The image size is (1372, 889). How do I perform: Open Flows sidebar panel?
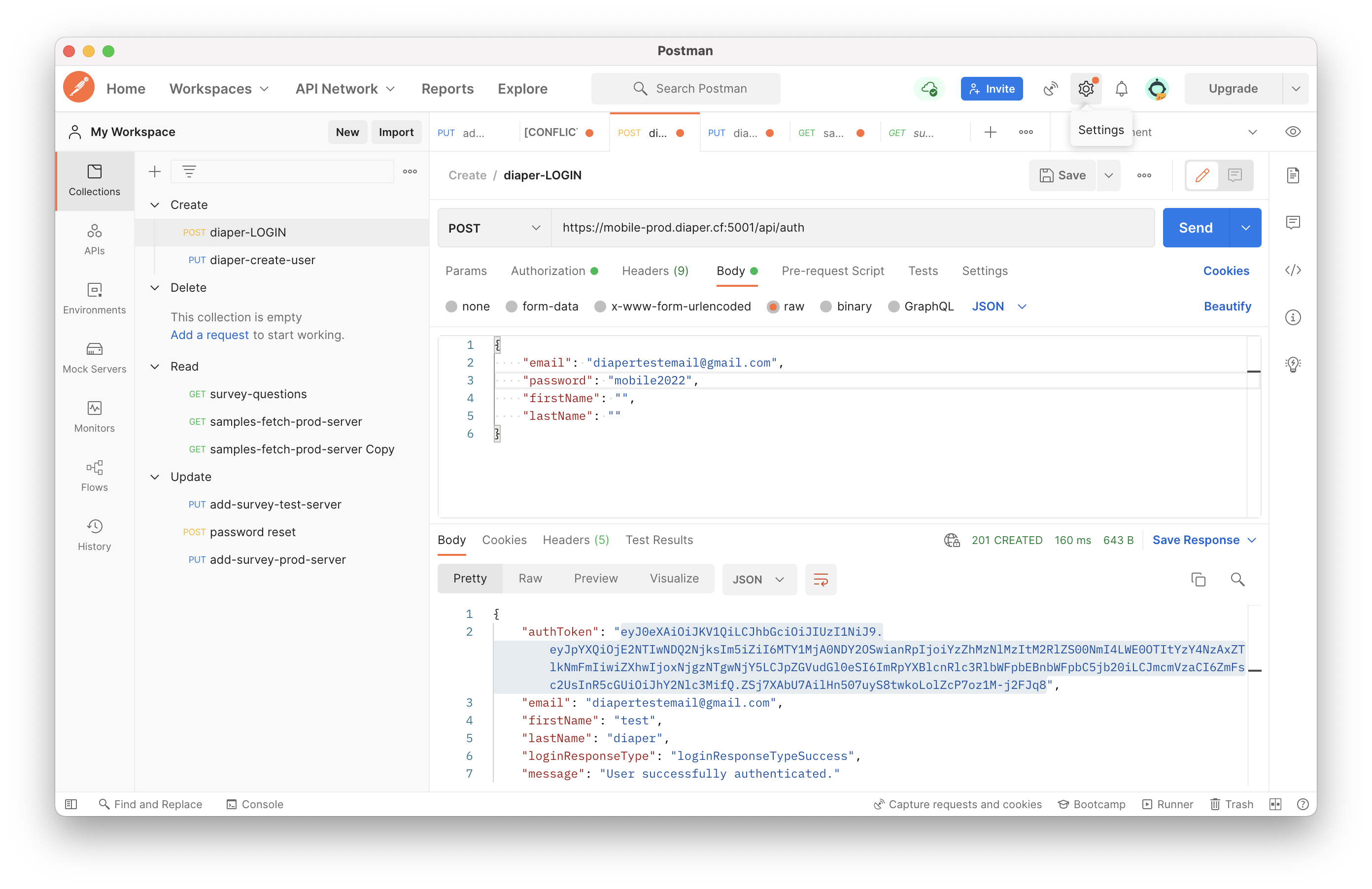(95, 476)
